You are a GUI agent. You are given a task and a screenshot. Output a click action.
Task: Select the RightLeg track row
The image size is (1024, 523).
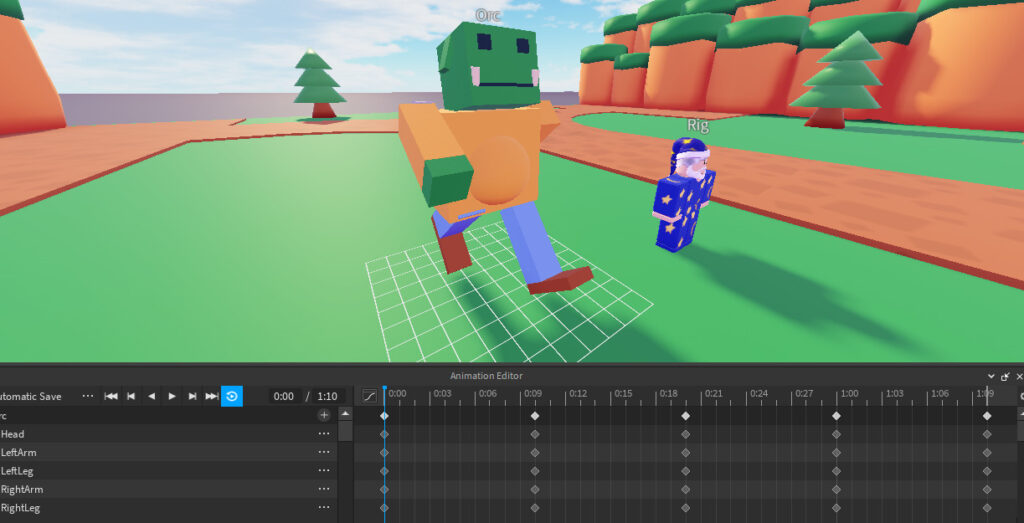pos(168,508)
